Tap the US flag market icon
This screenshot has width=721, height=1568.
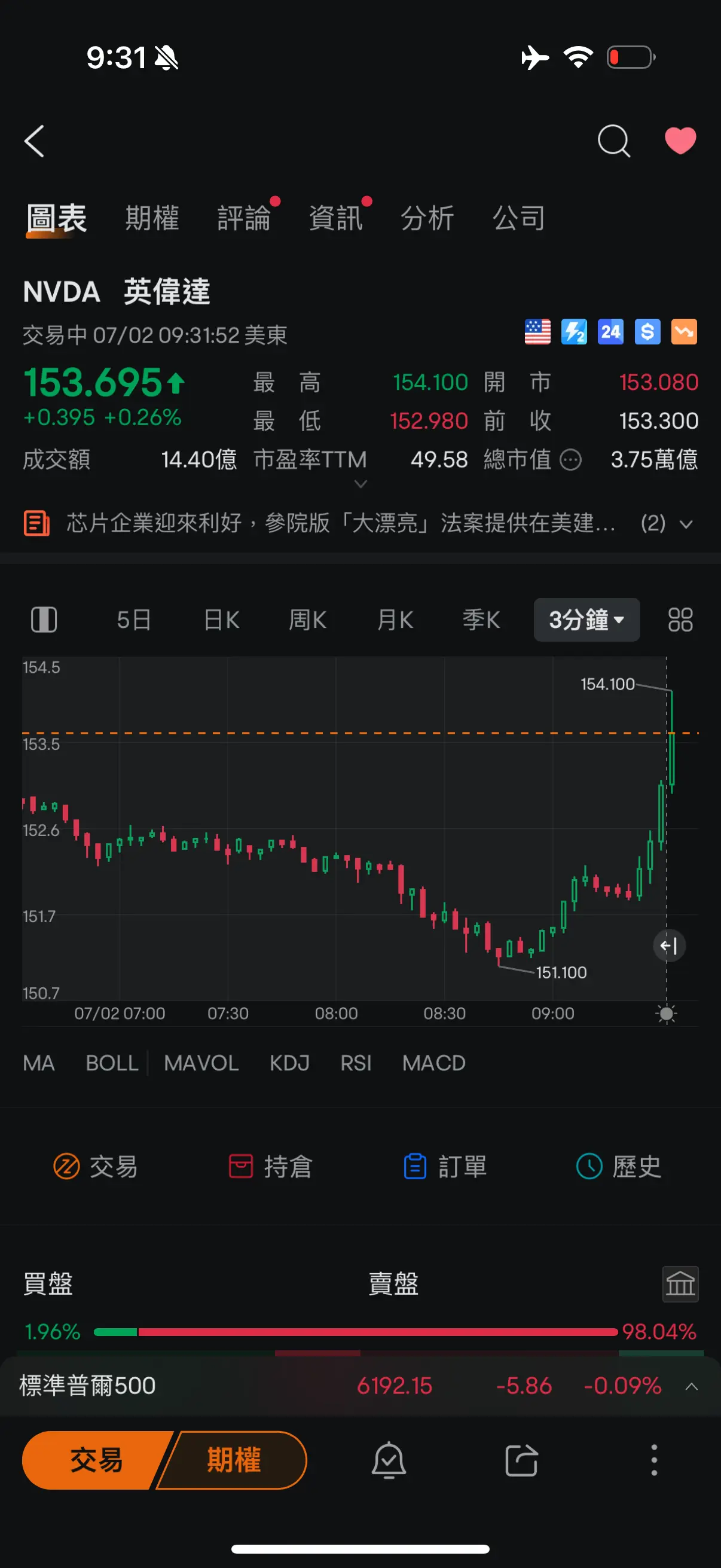(x=537, y=332)
